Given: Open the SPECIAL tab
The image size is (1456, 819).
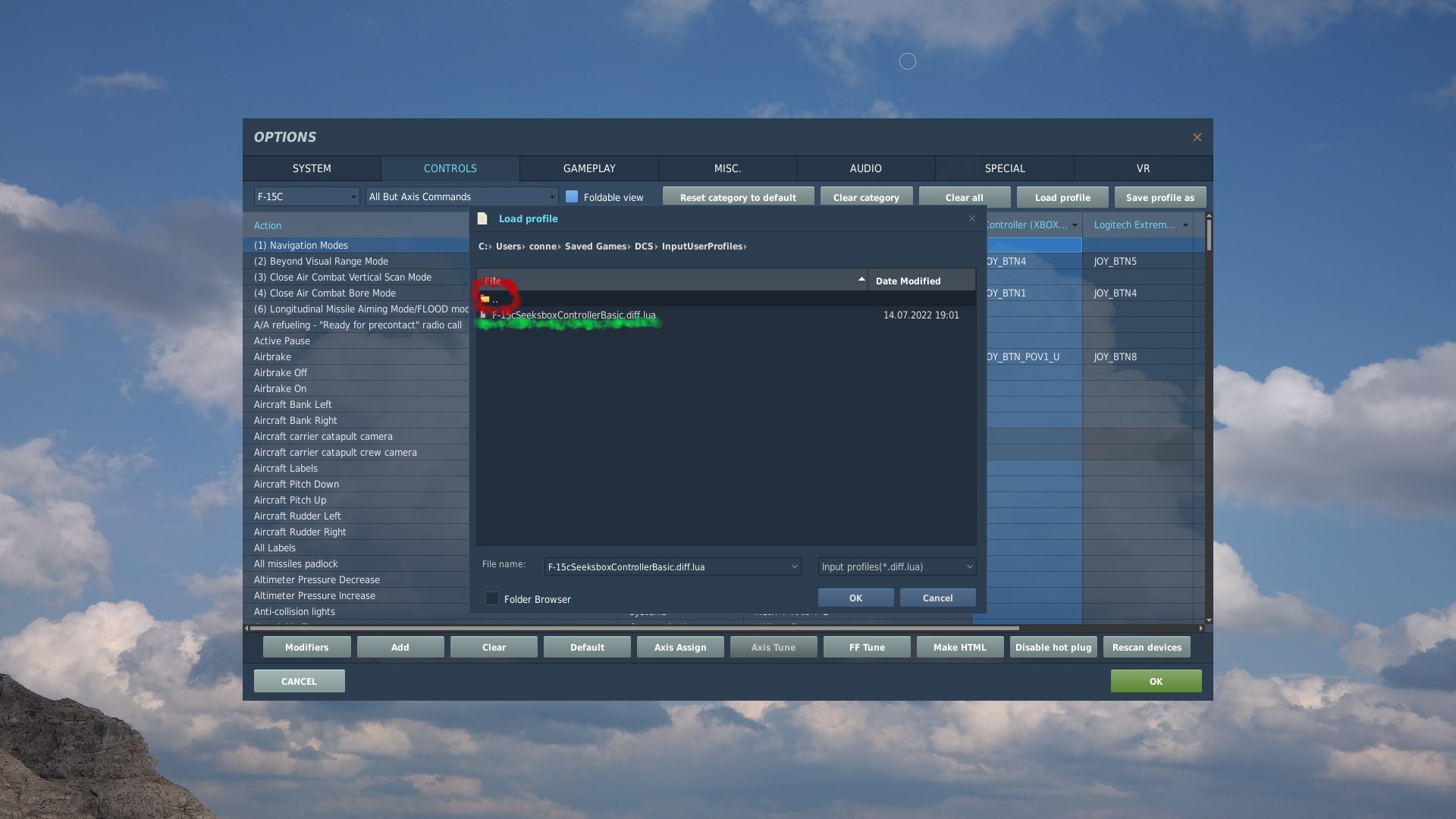Looking at the screenshot, I should [1005, 168].
